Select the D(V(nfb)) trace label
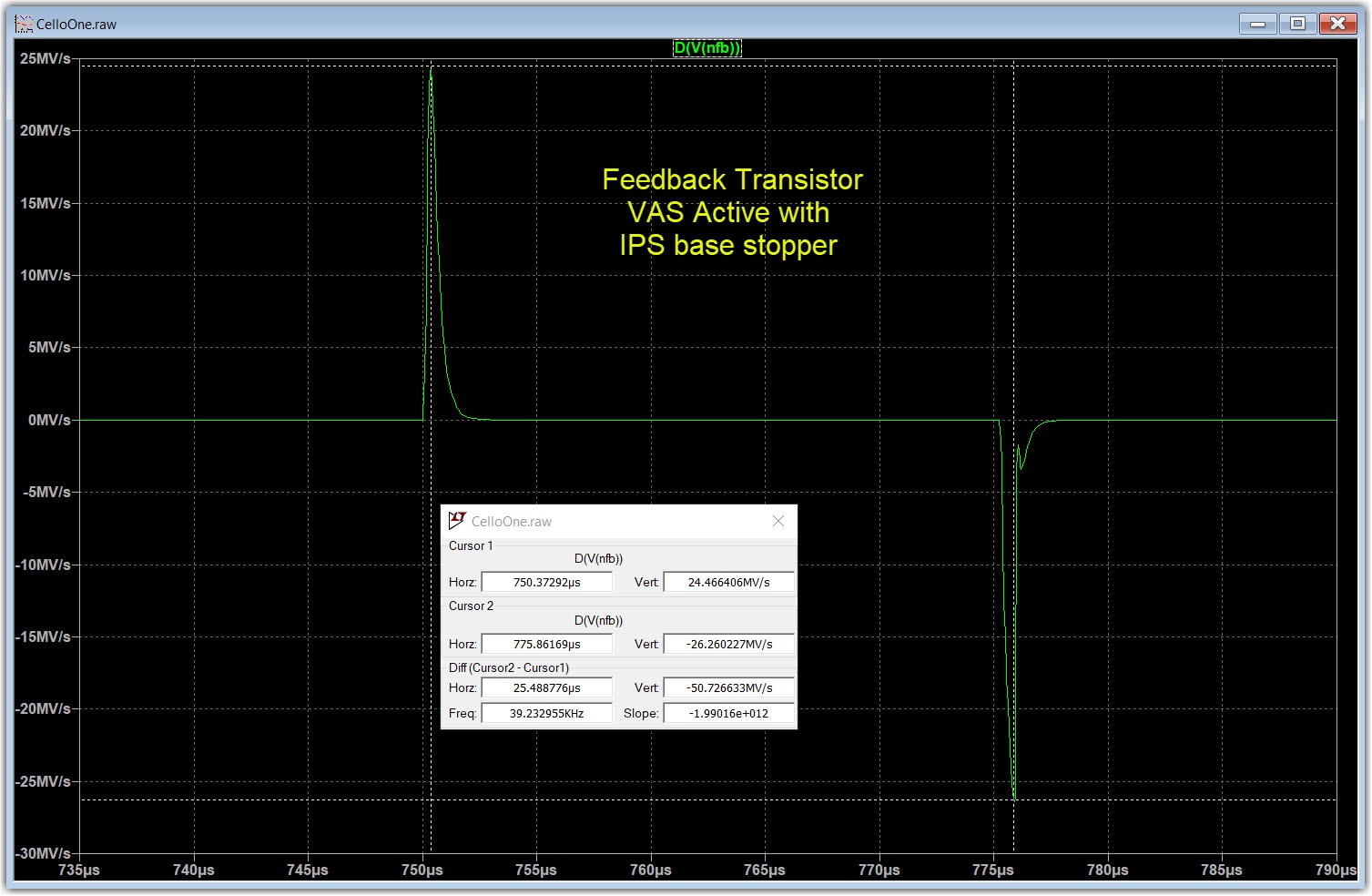 point(707,48)
